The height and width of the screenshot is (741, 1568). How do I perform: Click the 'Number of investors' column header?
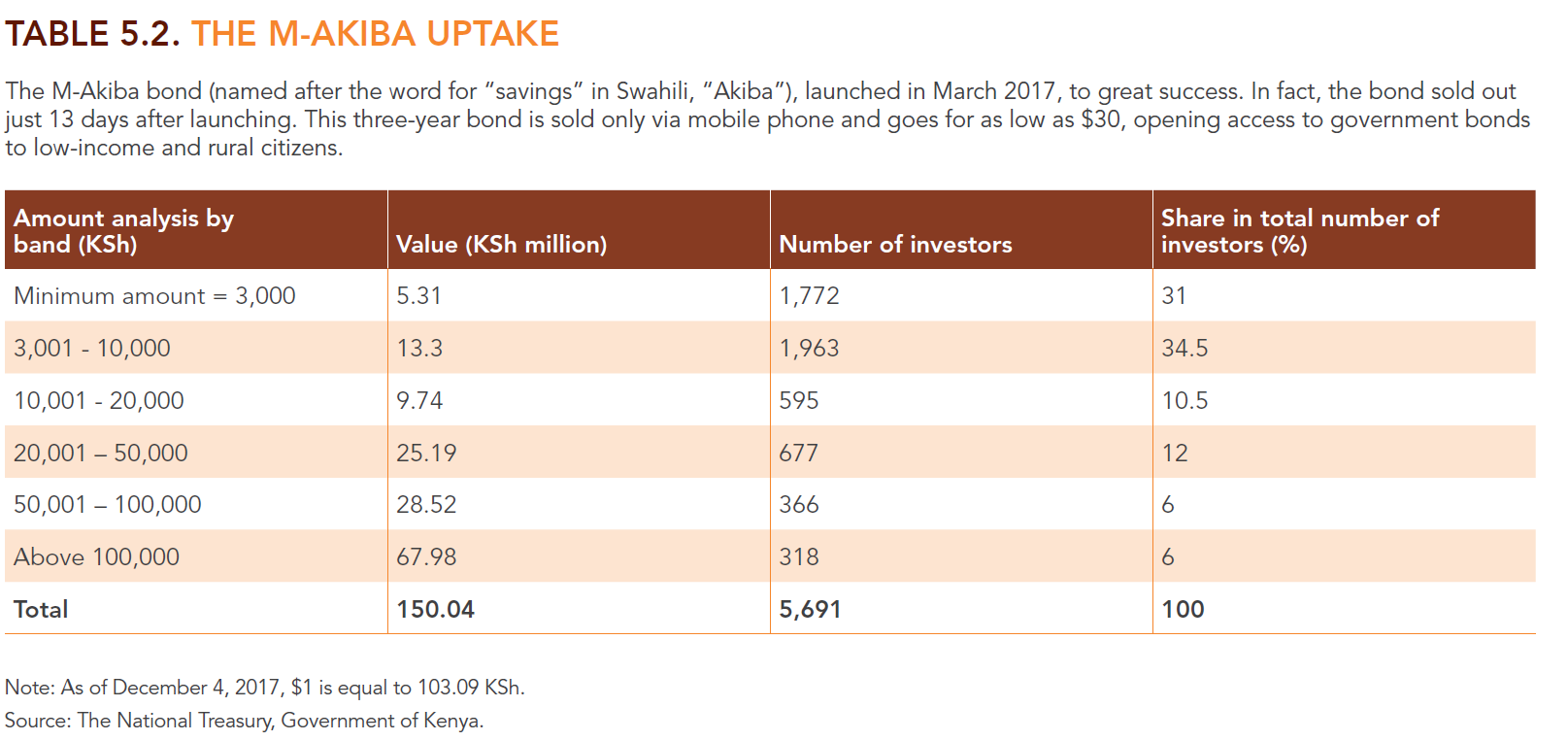[894, 244]
